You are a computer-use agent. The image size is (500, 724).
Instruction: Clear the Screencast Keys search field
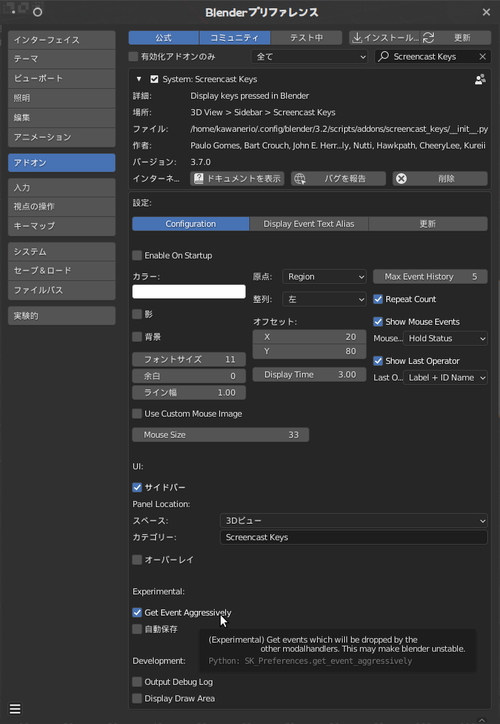[482, 57]
